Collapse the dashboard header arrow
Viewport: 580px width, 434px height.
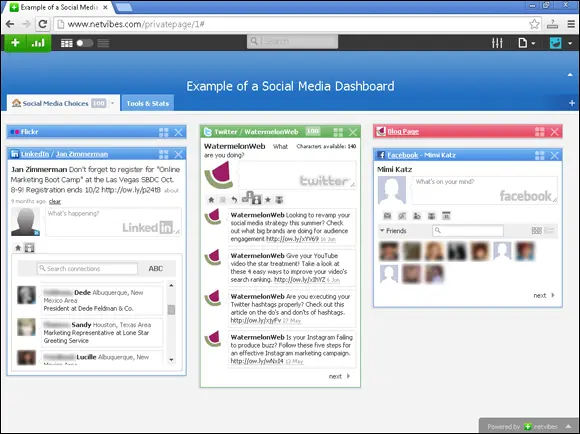pos(570,75)
